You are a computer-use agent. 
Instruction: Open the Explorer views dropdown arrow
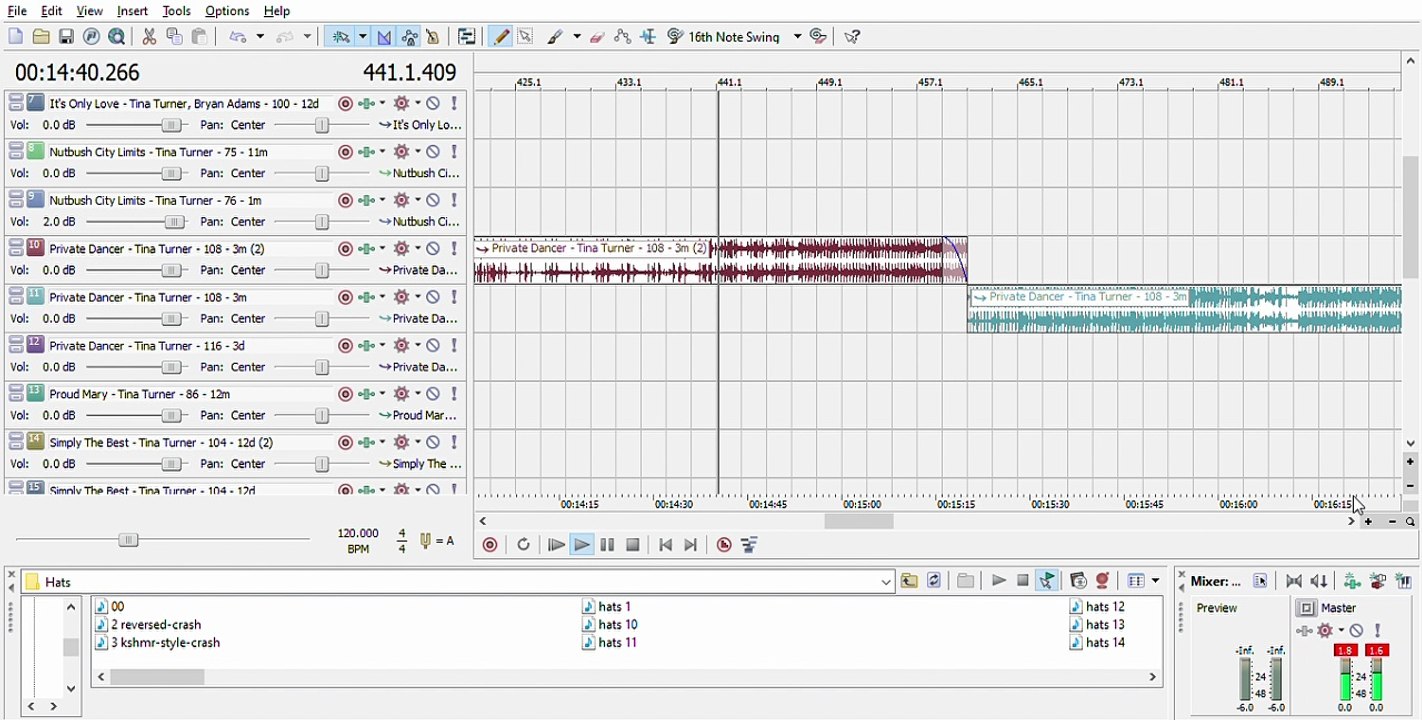pos(1155,581)
